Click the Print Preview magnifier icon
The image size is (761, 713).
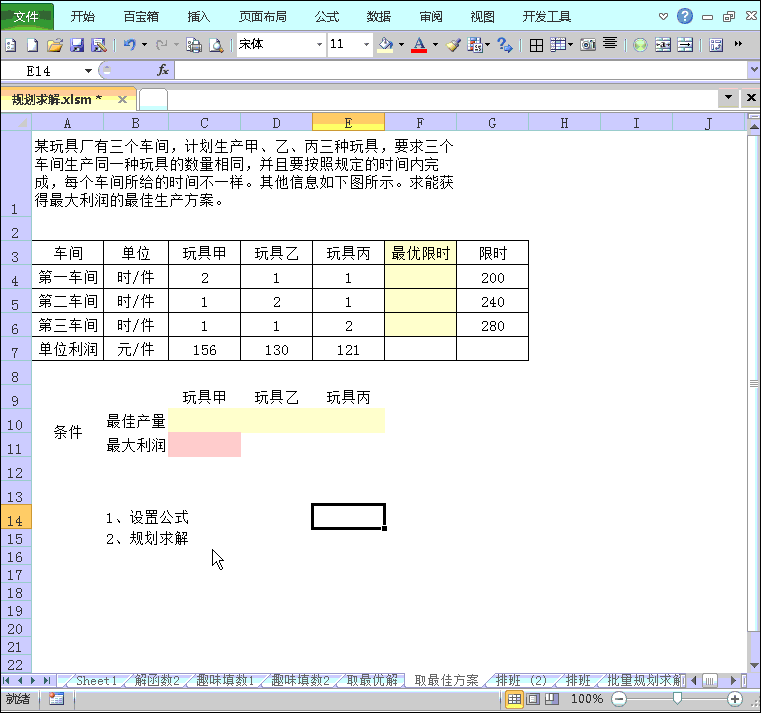pos(216,45)
